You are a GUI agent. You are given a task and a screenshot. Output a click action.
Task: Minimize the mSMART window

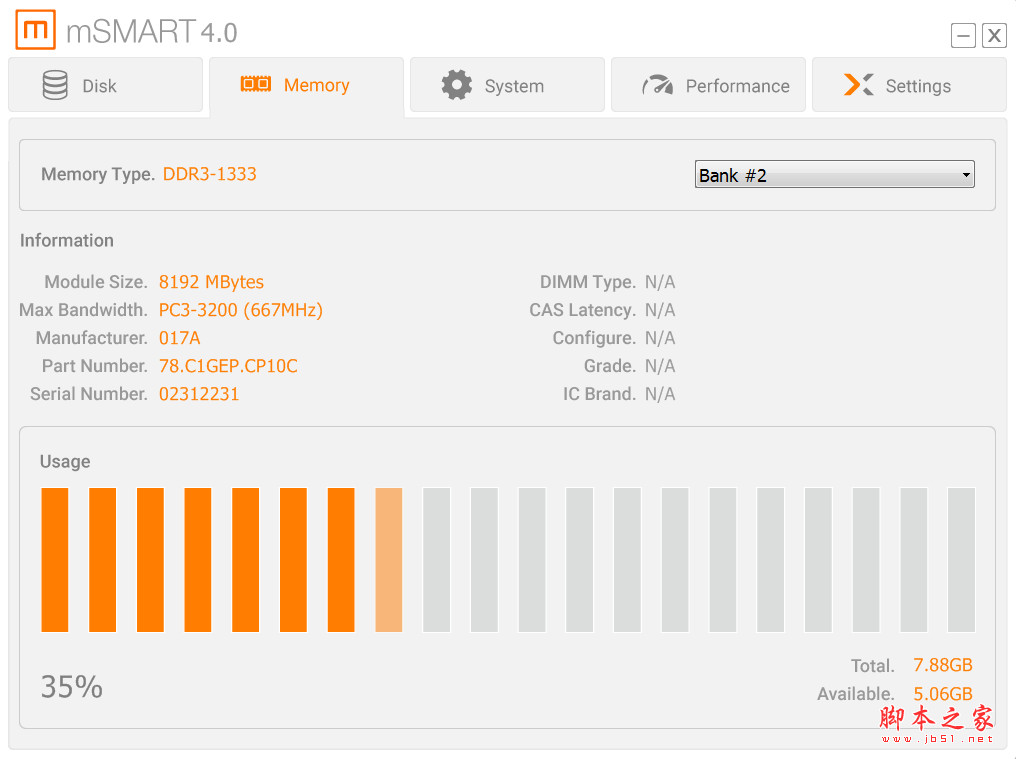click(x=964, y=35)
